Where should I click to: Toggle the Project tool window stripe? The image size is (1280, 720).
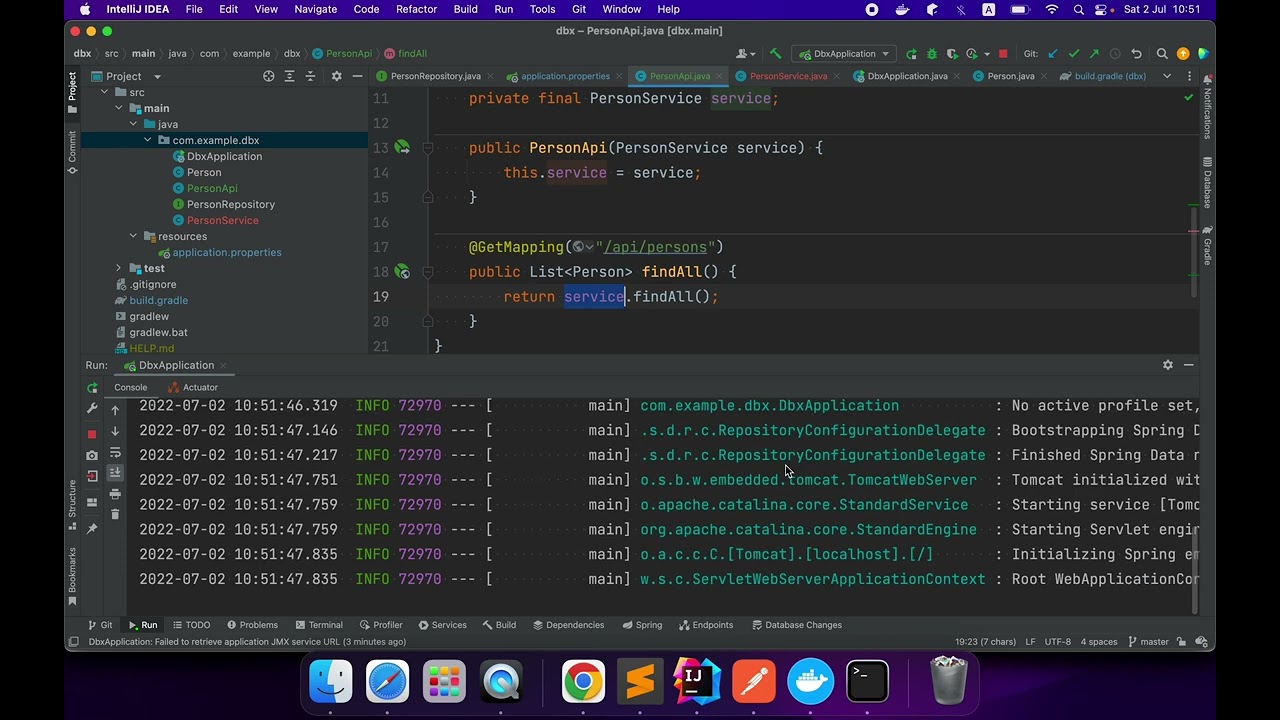coord(72,86)
